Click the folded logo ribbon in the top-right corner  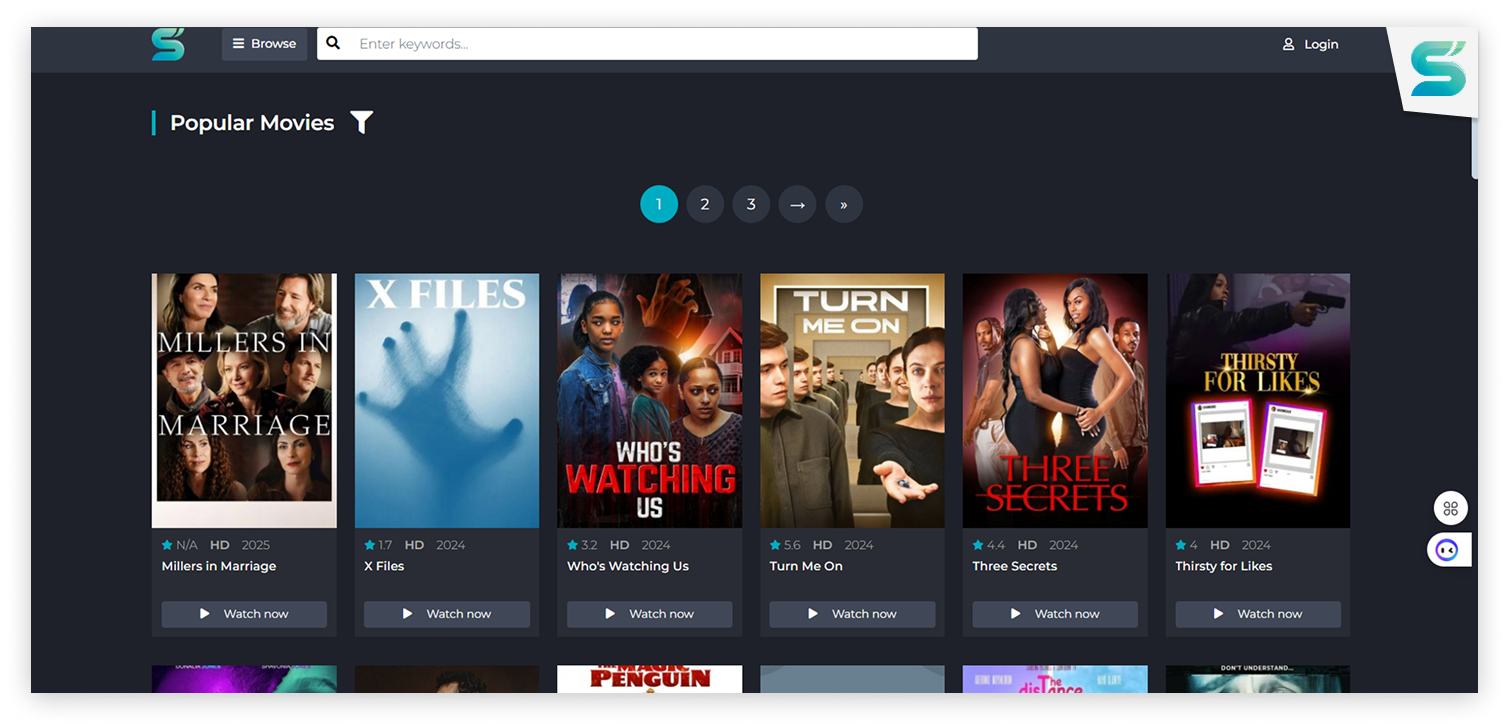[x=1437, y=72]
